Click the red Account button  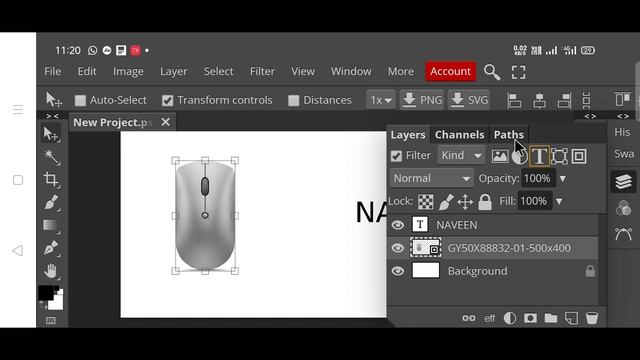click(450, 71)
